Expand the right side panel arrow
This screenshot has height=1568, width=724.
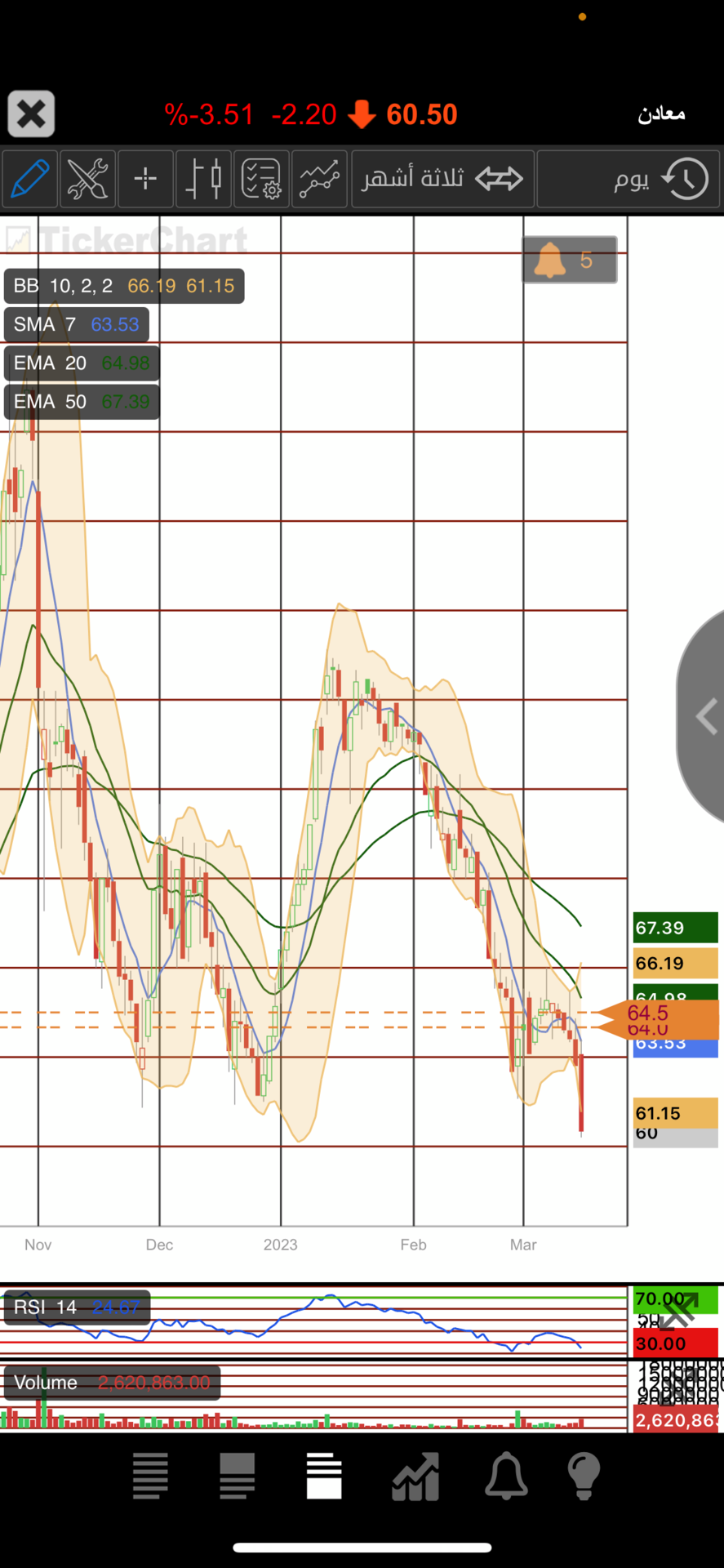704,717
